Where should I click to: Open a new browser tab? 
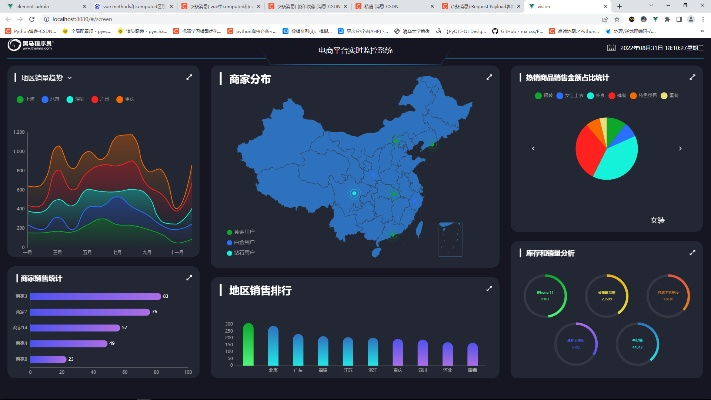click(619, 6)
